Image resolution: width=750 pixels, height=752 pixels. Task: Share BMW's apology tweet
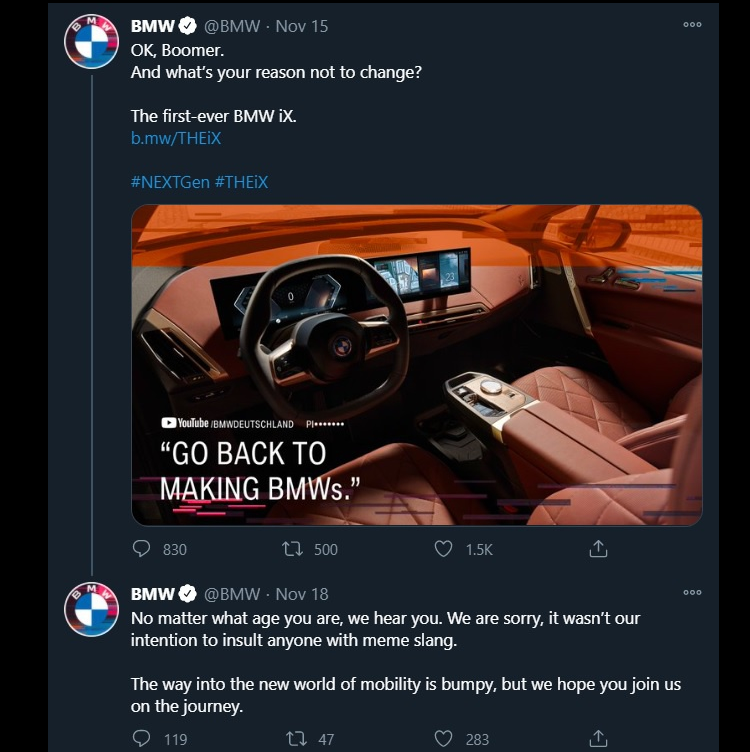click(598, 738)
